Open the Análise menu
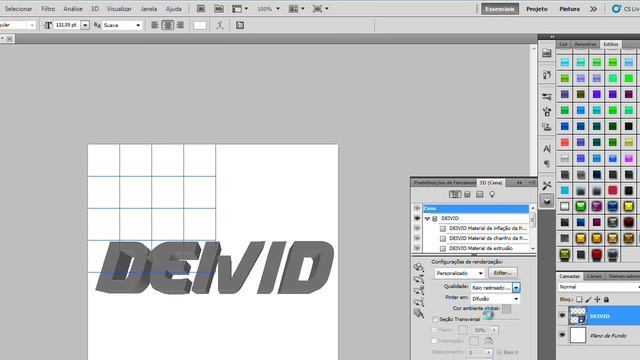 coord(73,9)
